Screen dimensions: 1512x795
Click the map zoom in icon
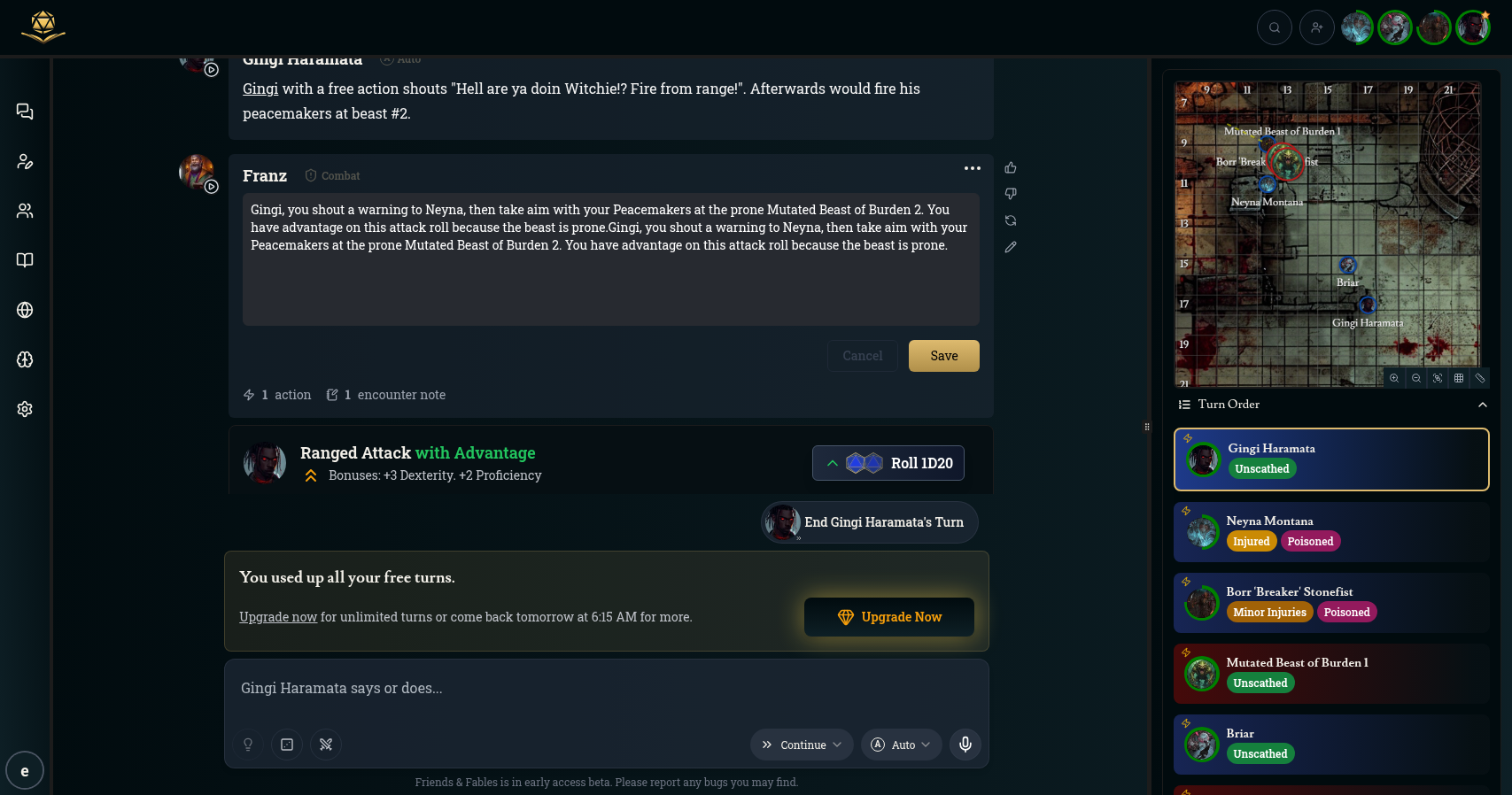(x=1394, y=378)
